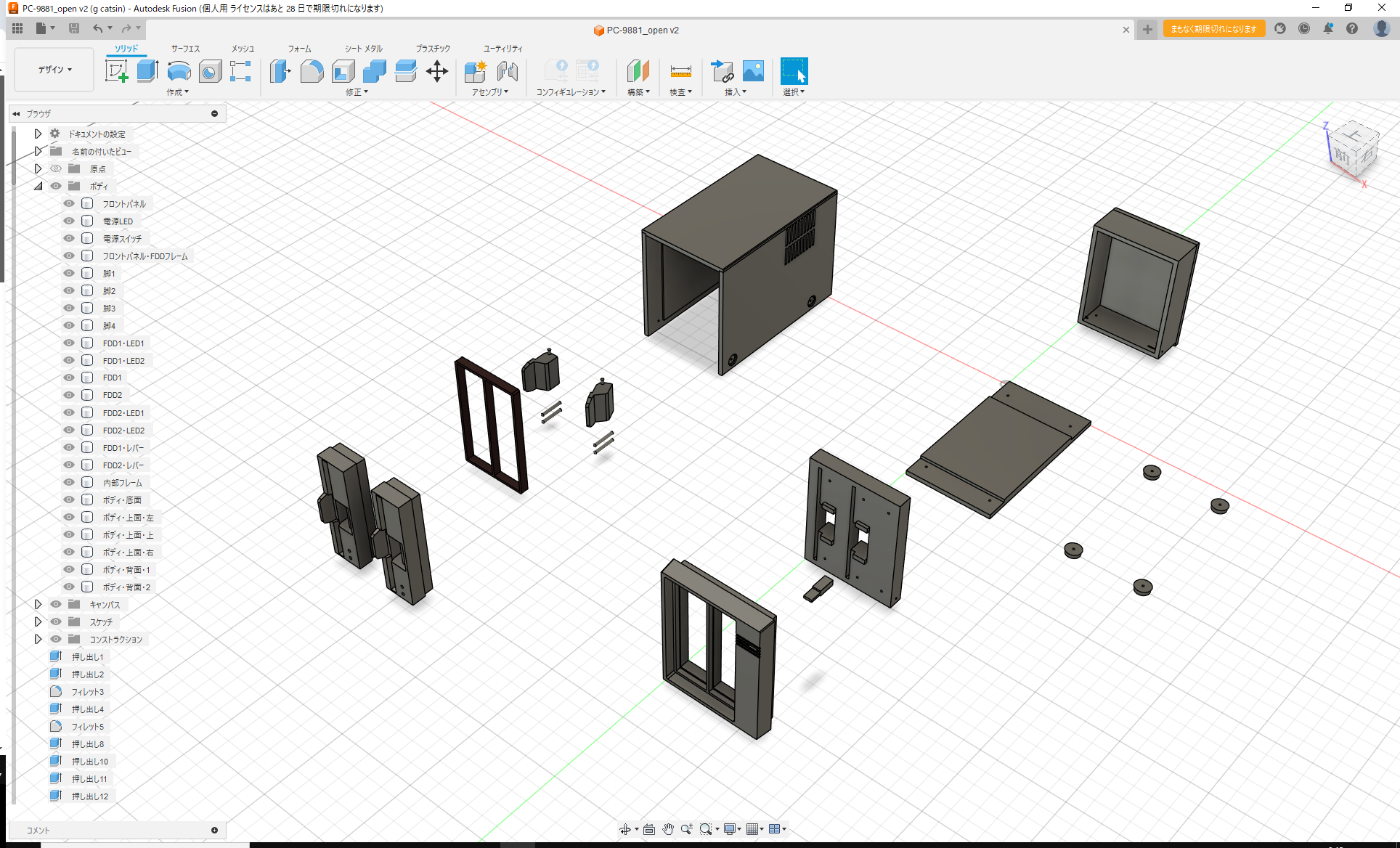Activate the Pan tool in navigation bar
Viewport: 1400px width, 848px height.
[667, 828]
